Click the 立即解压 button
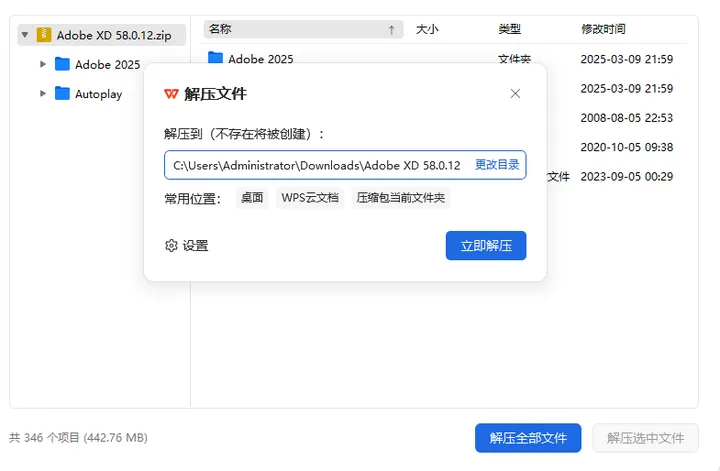This screenshot has width=720, height=471. point(486,246)
